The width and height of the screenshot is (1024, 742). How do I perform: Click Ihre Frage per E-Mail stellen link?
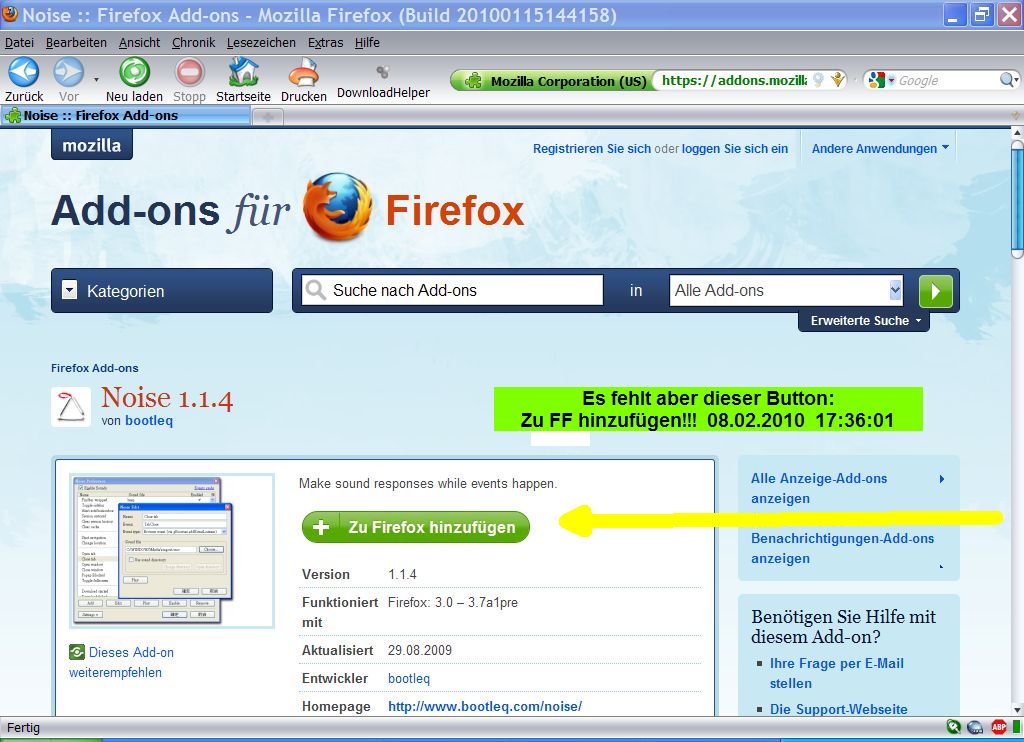click(837, 673)
